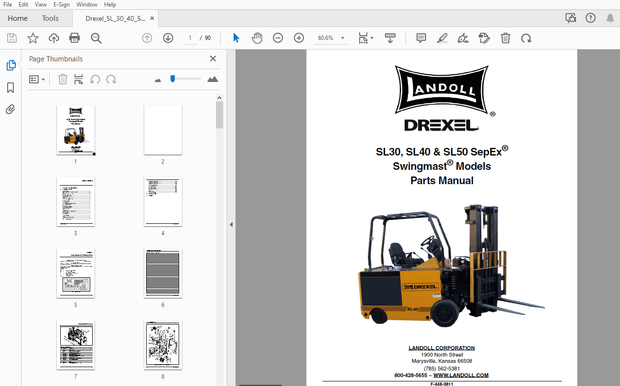Select the arrow Selection tool
This screenshot has width=620, height=386.
click(236, 38)
